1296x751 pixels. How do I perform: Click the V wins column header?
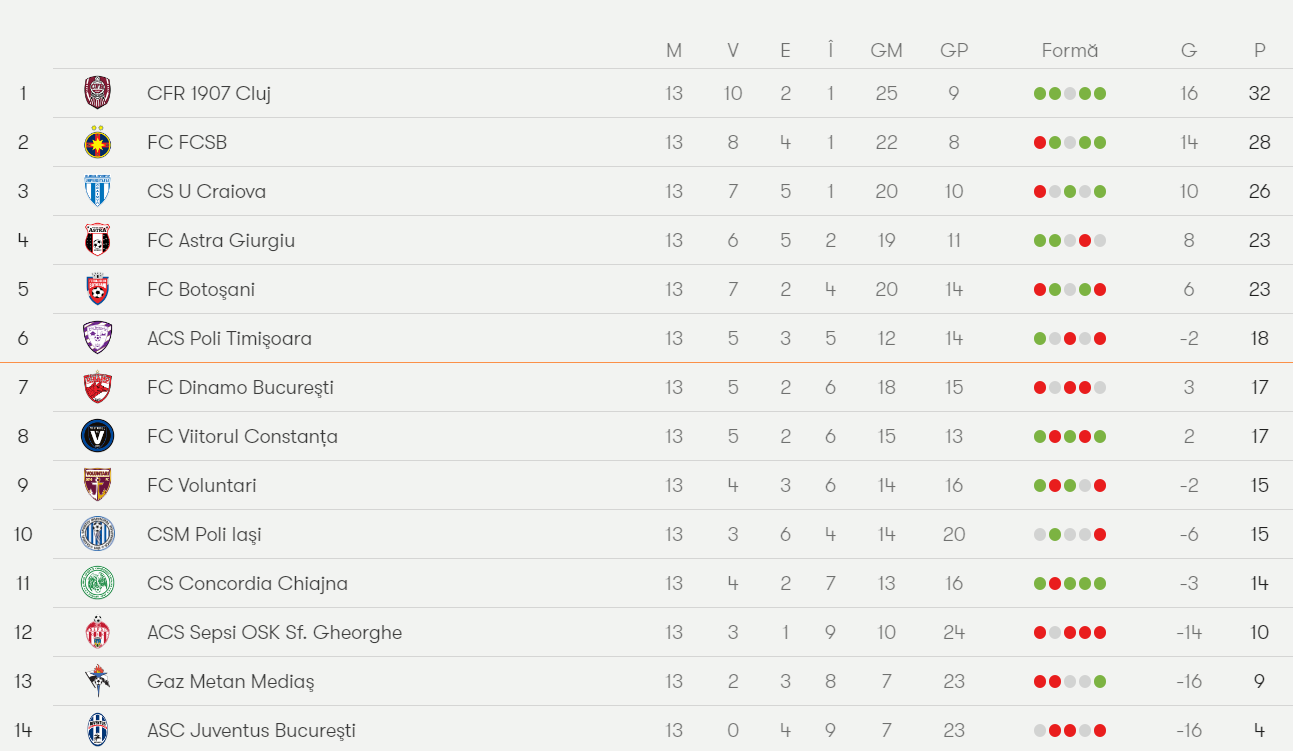[x=733, y=50]
